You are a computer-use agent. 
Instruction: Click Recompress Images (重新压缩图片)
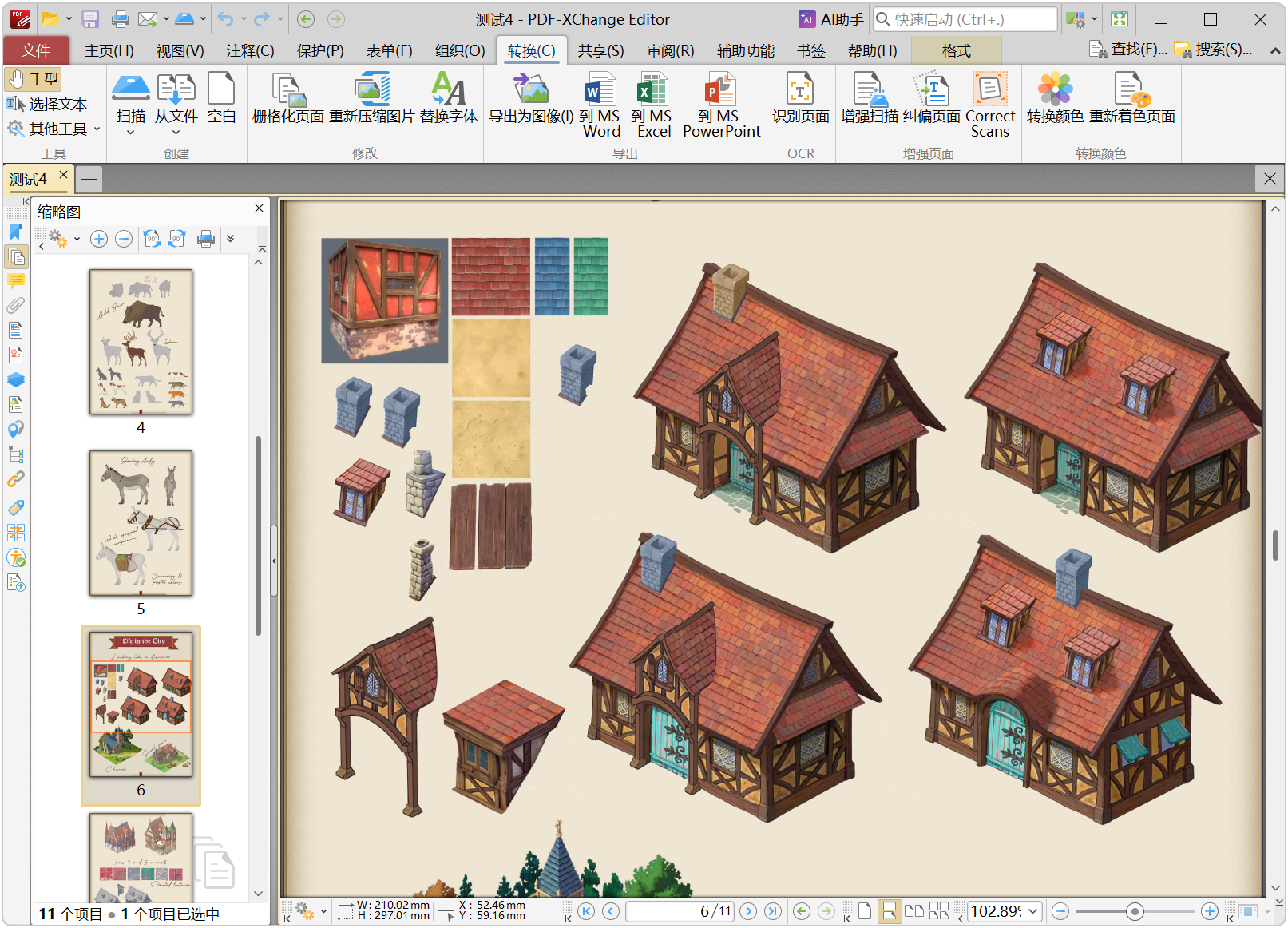tap(372, 99)
